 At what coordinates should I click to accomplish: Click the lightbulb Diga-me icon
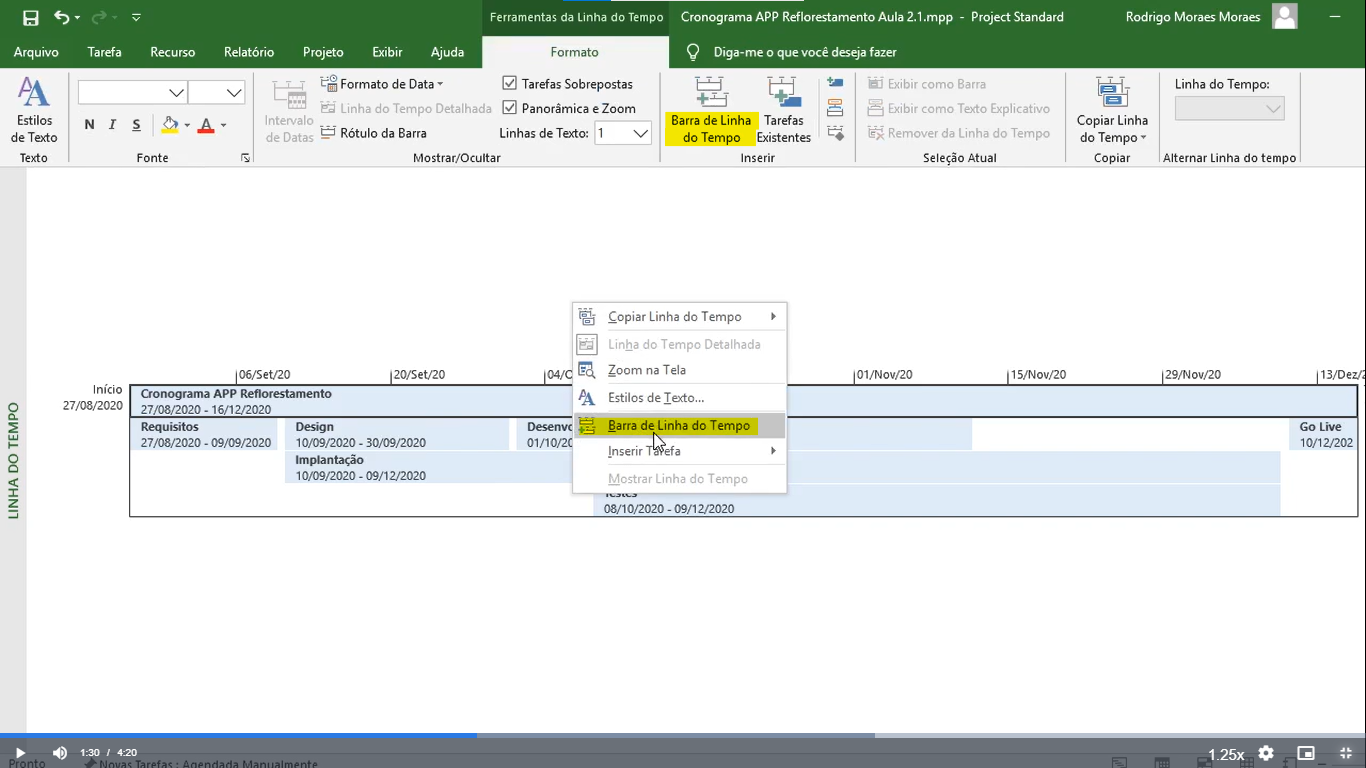point(692,52)
